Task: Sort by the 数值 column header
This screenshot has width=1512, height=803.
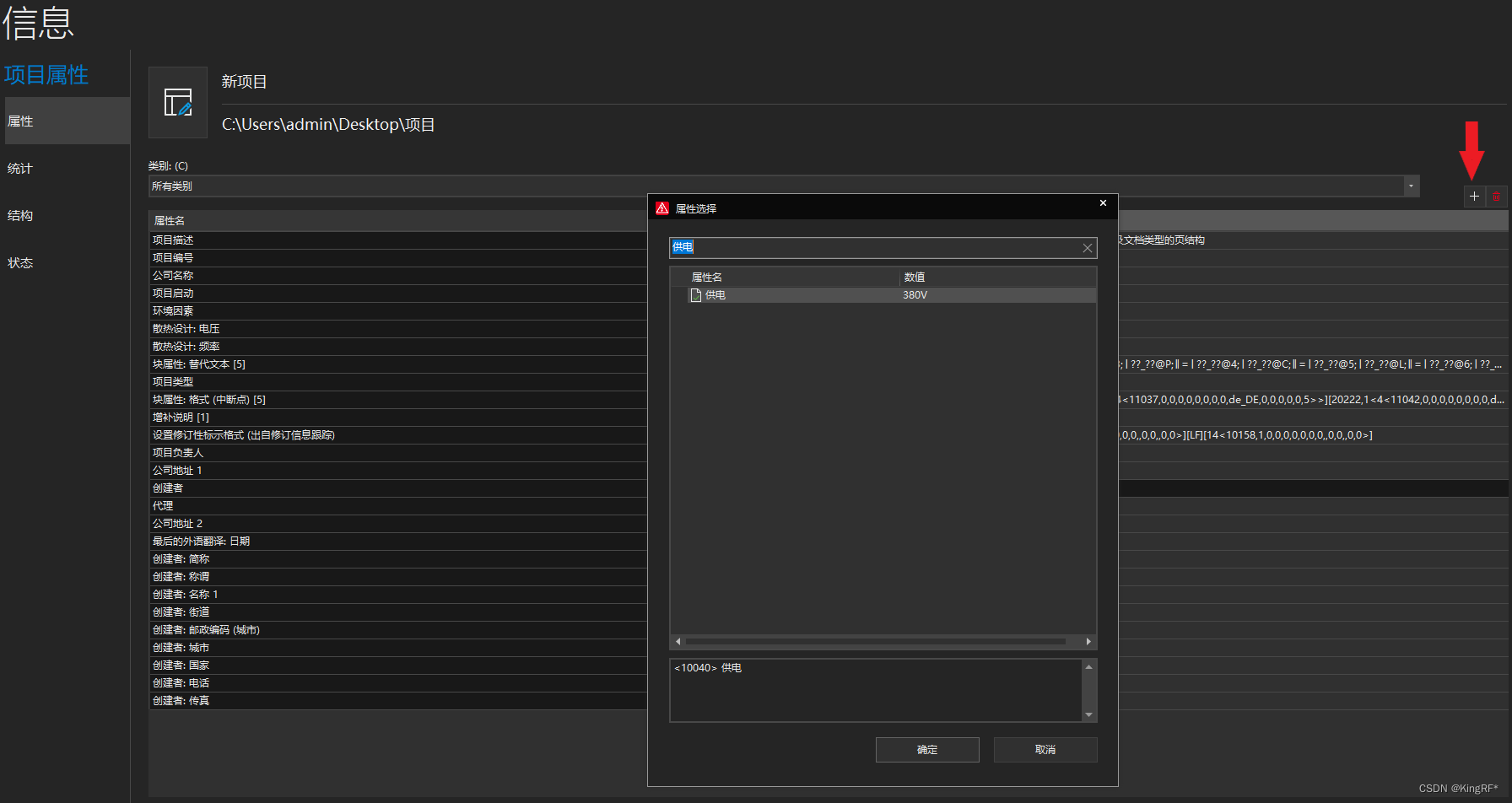Action: pyautogui.click(x=915, y=278)
